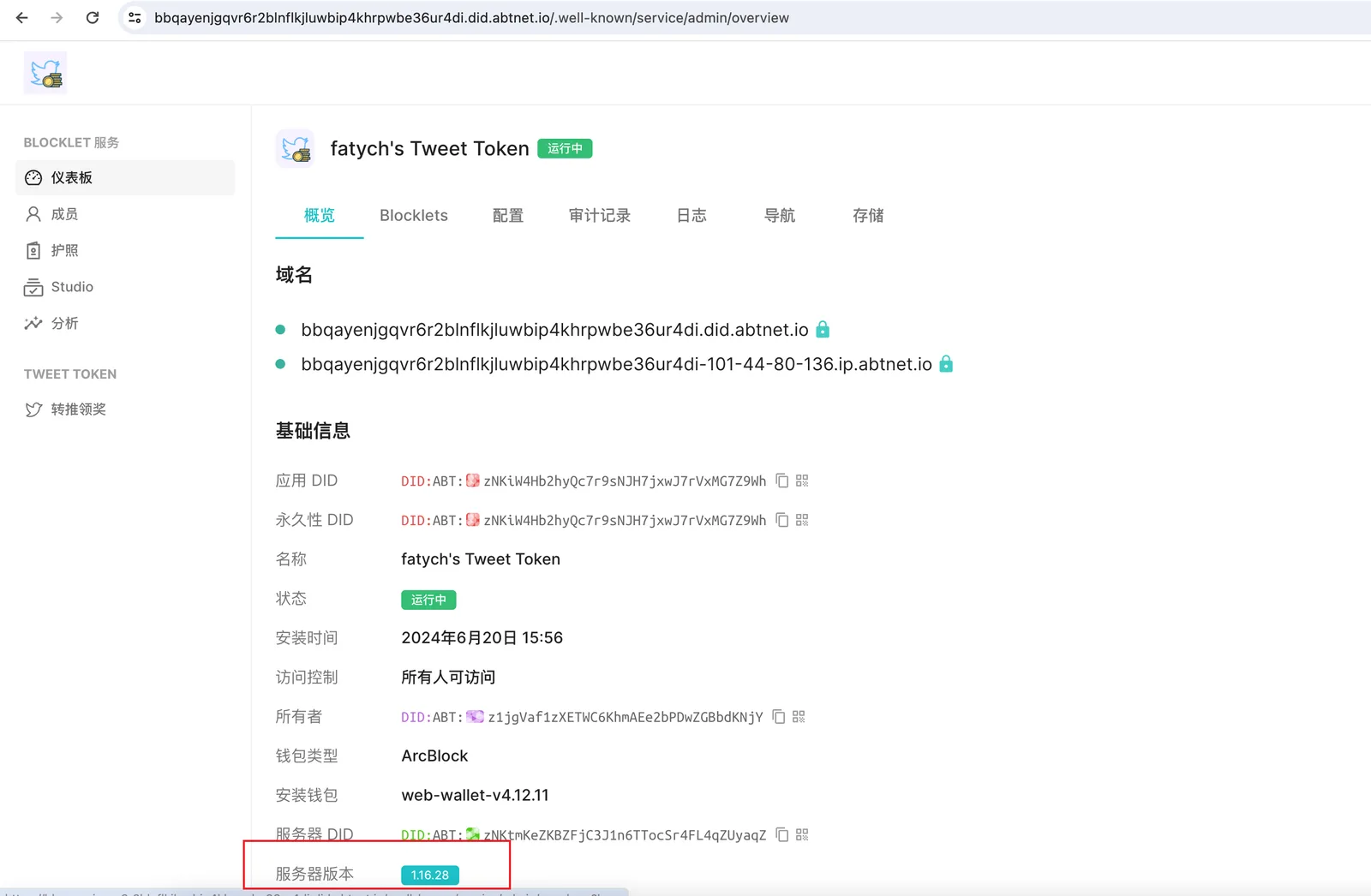Click the 永久性 DID address text
Screen dimensions: 1371x896
[x=625, y=521]
